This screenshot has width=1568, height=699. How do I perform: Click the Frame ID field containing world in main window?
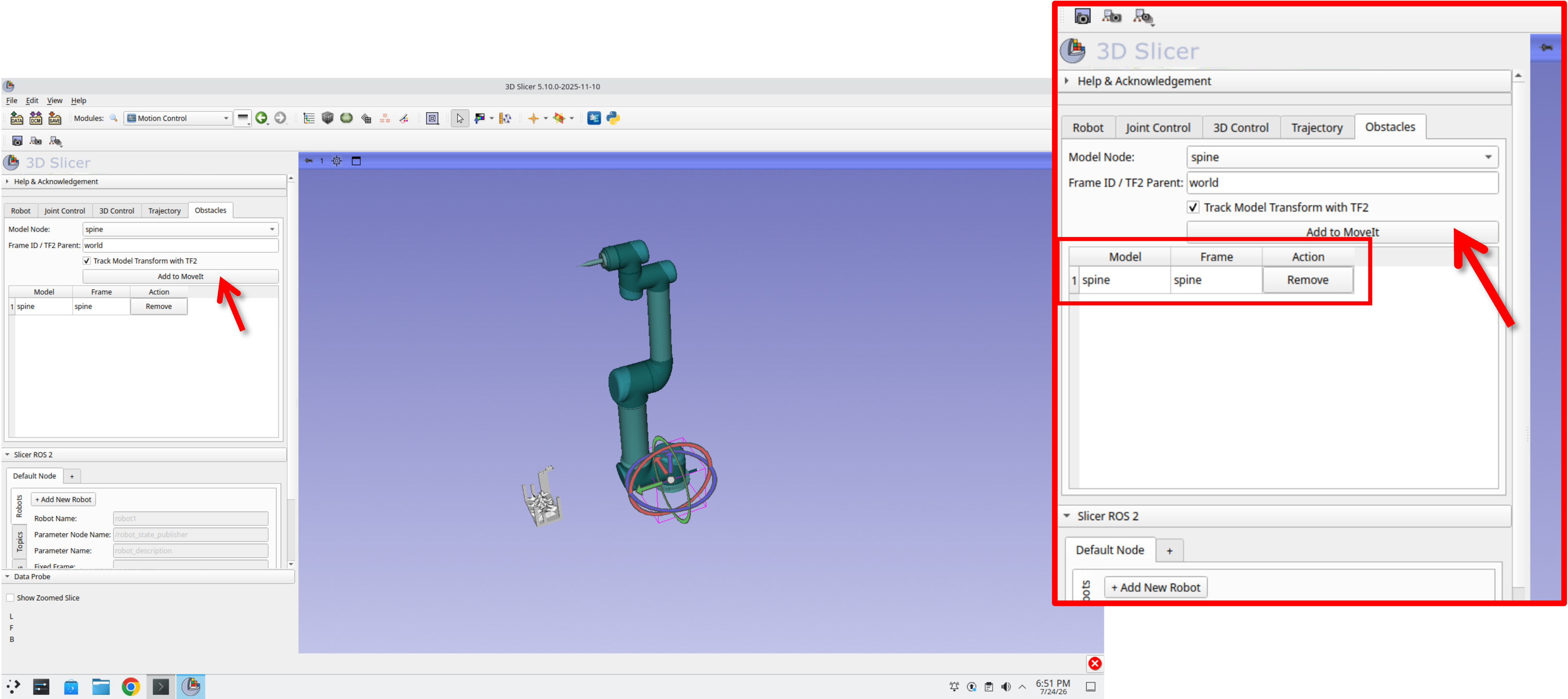pos(180,245)
